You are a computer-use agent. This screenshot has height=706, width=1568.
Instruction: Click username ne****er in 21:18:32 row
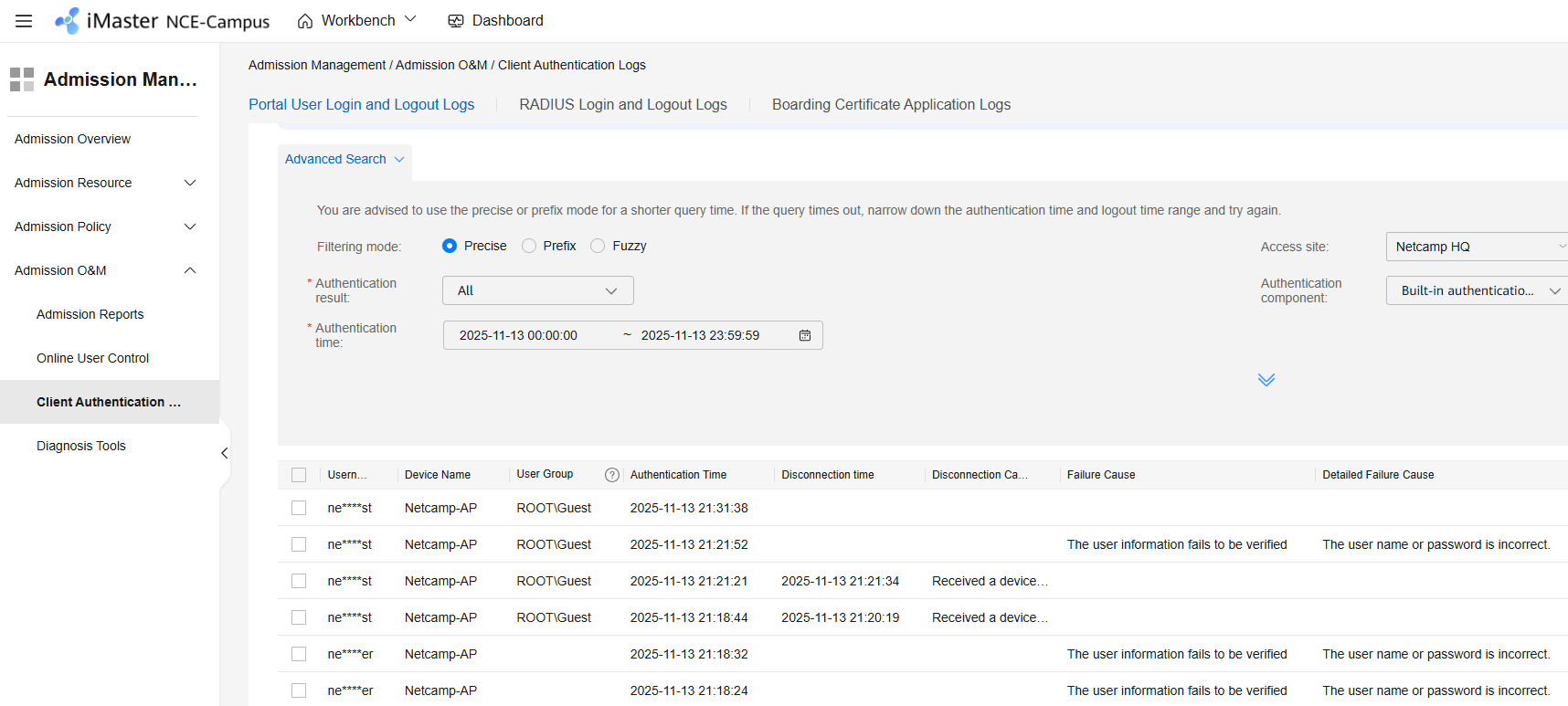point(350,654)
